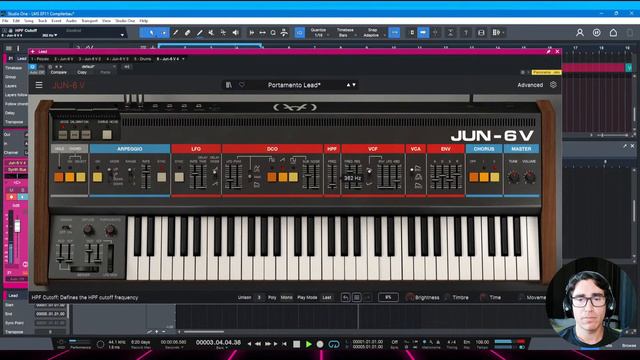This screenshot has height=360, width=640.
Task: Open the Transport menu
Action: pyautogui.click(x=89, y=20)
